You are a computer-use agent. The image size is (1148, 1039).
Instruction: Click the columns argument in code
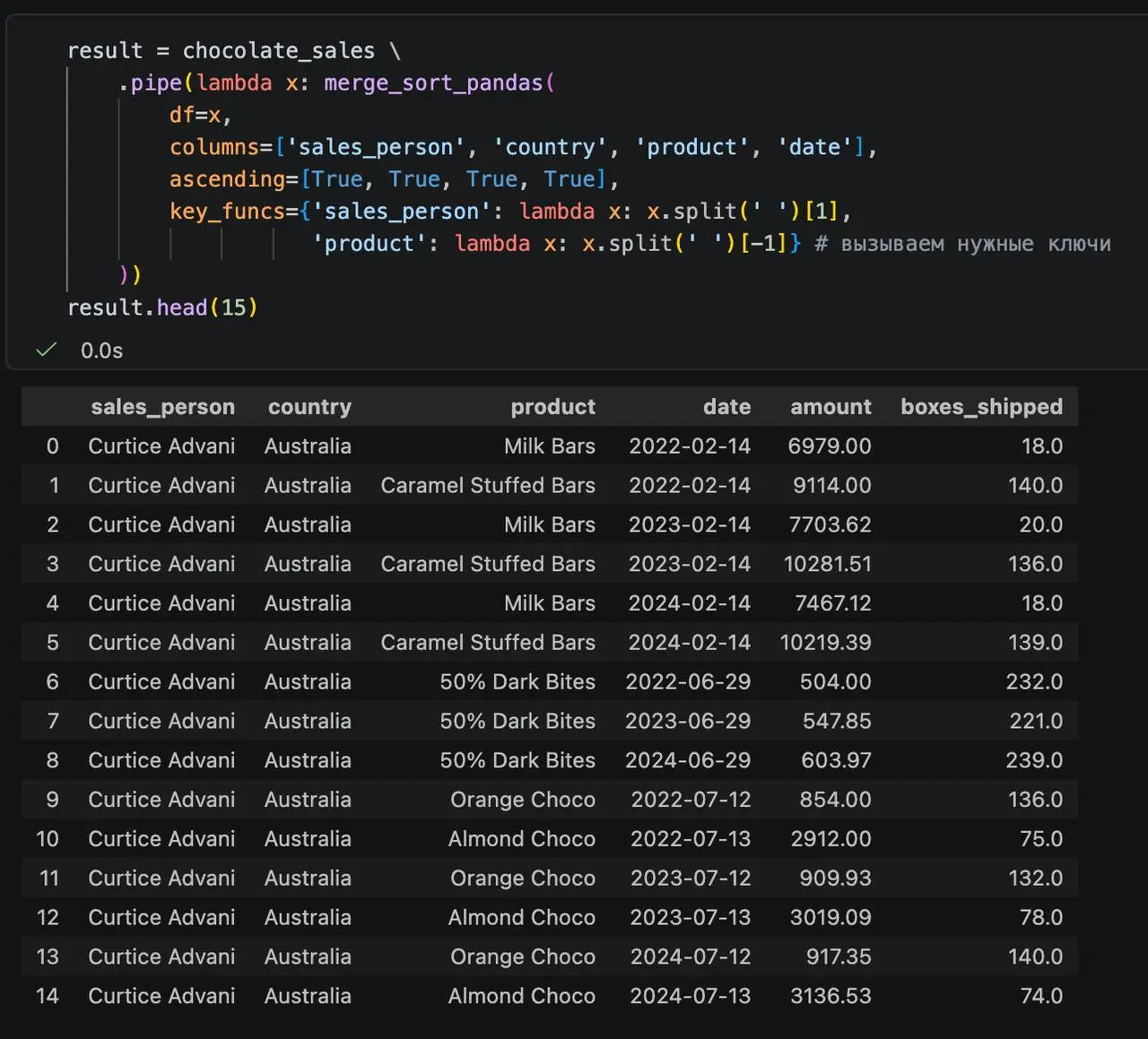point(214,147)
